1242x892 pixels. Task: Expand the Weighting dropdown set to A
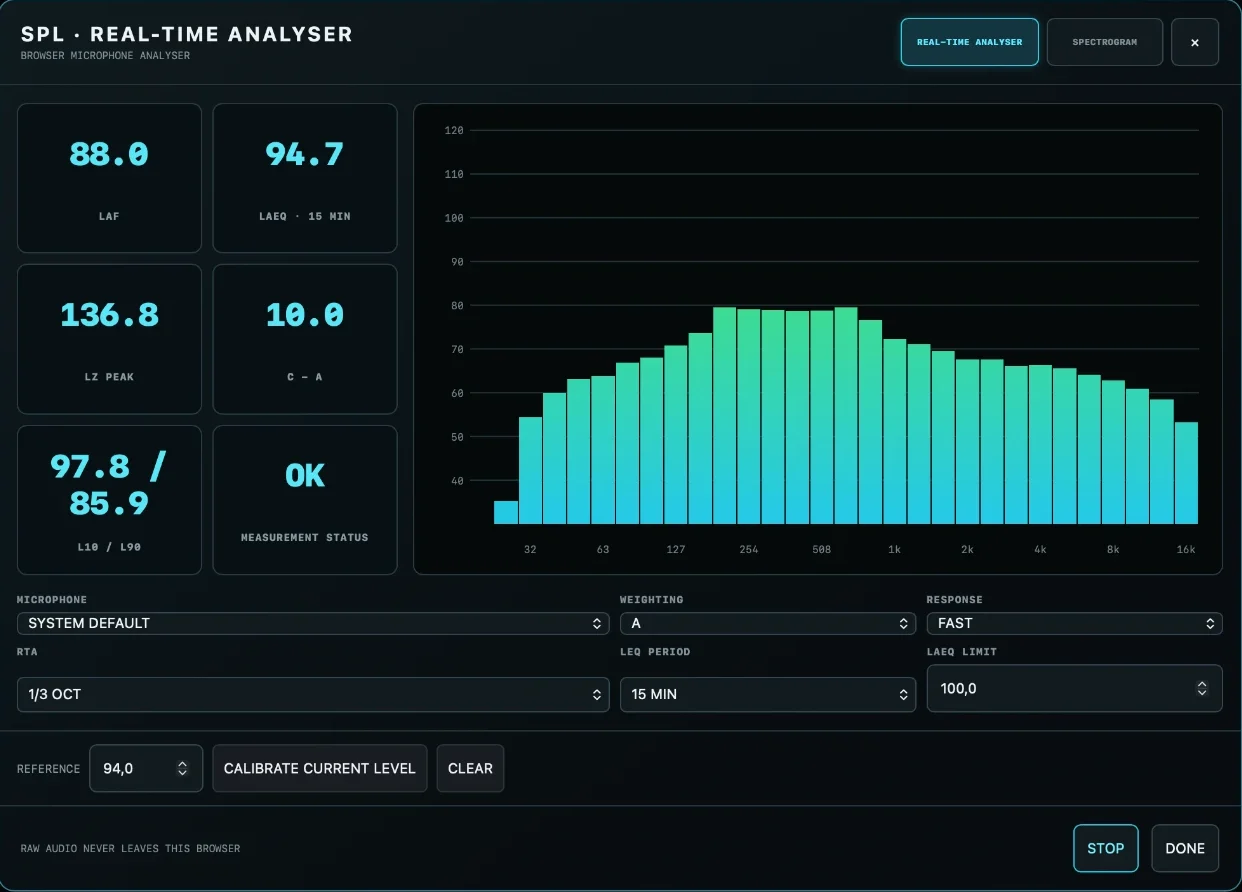[768, 623]
